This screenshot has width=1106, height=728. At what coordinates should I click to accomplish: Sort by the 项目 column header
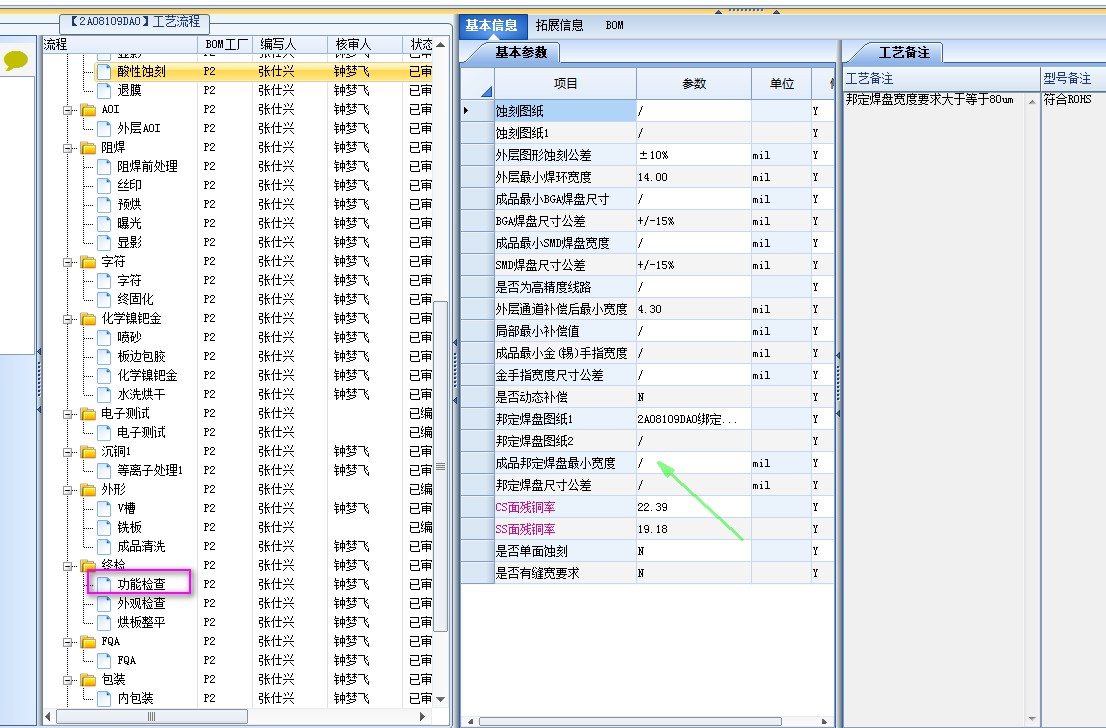565,83
